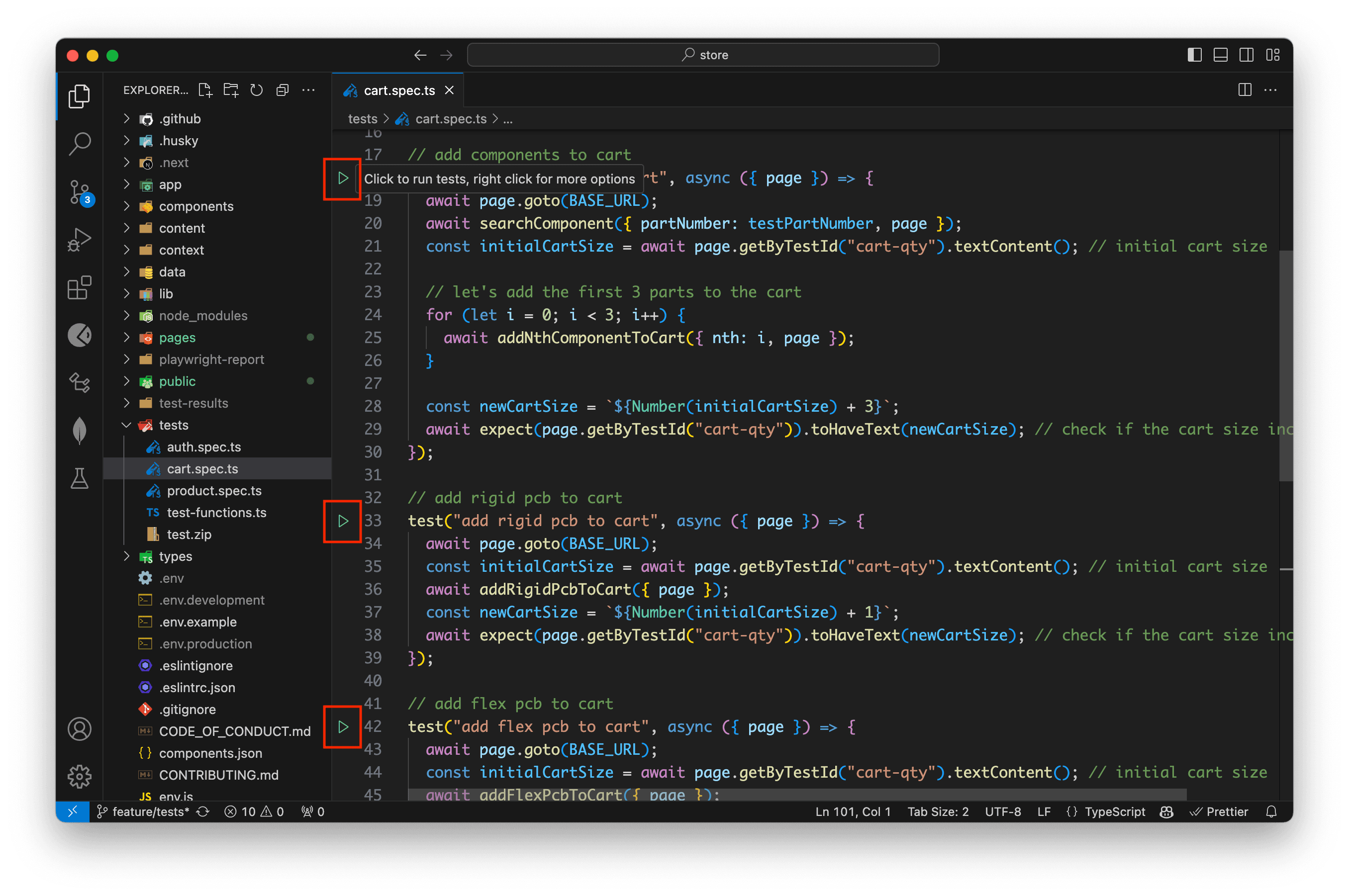Click Prettier formatter status
This screenshot has height=896, width=1349.
[1219, 811]
